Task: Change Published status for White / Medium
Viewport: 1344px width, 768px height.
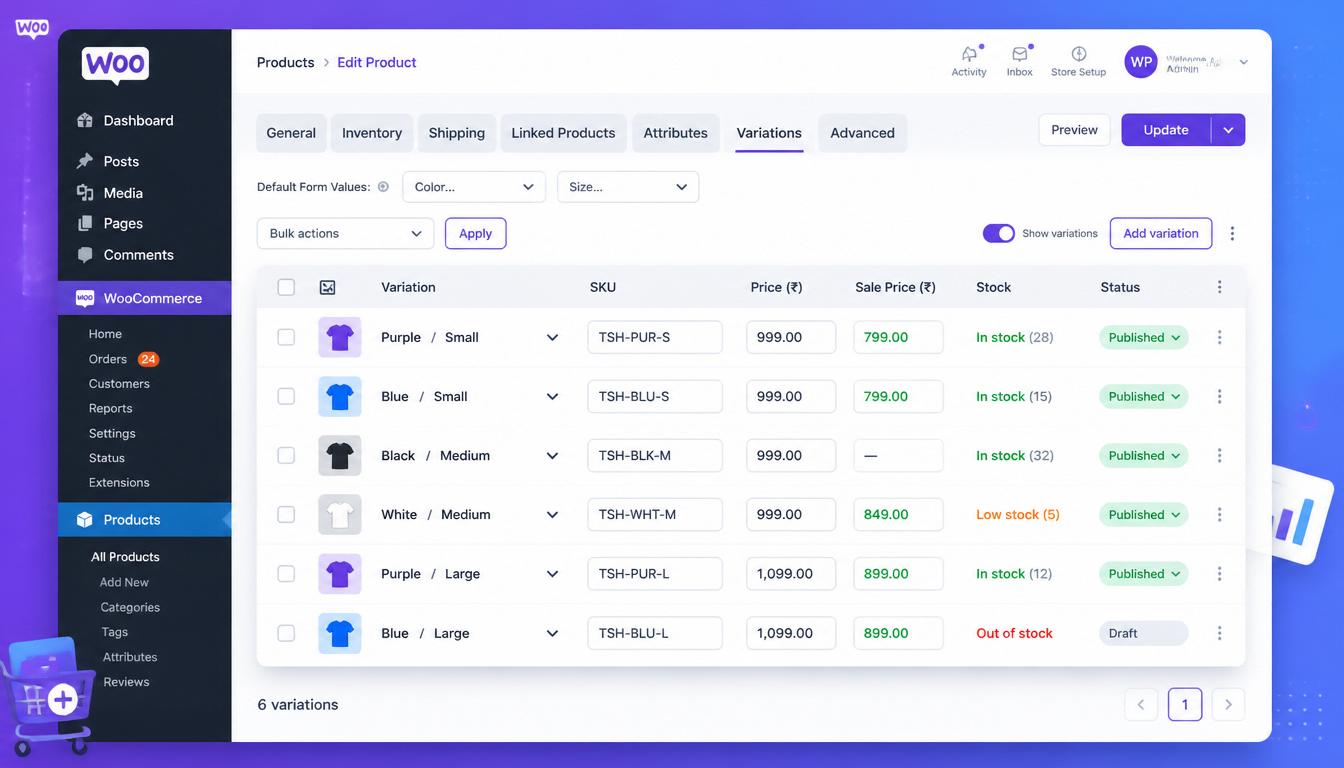Action: [1144, 514]
